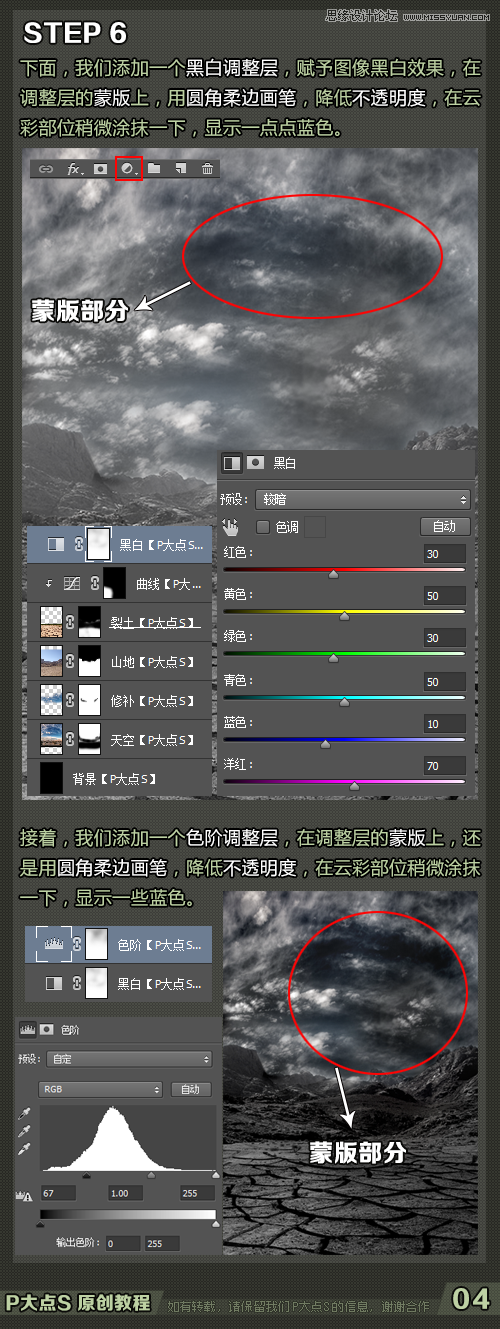Click the 绿色 slider handle
This screenshot has width=500, height=1329.
click(x=333, y=658)
